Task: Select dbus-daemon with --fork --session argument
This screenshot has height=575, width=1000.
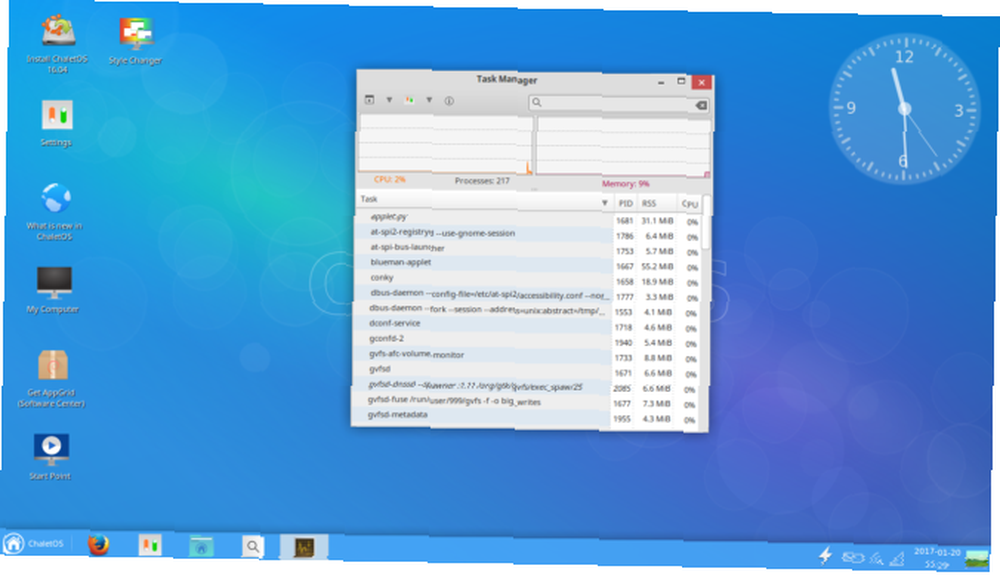Action: (x=526, y=310)
